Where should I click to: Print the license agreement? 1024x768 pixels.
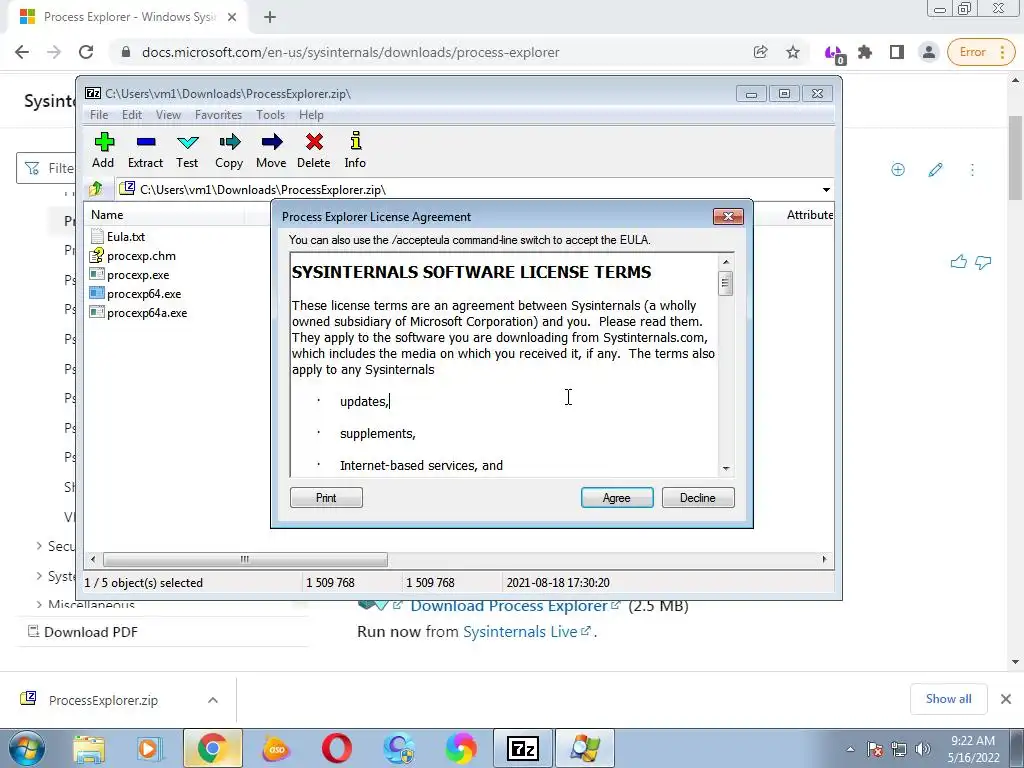(x=326, y=498)
